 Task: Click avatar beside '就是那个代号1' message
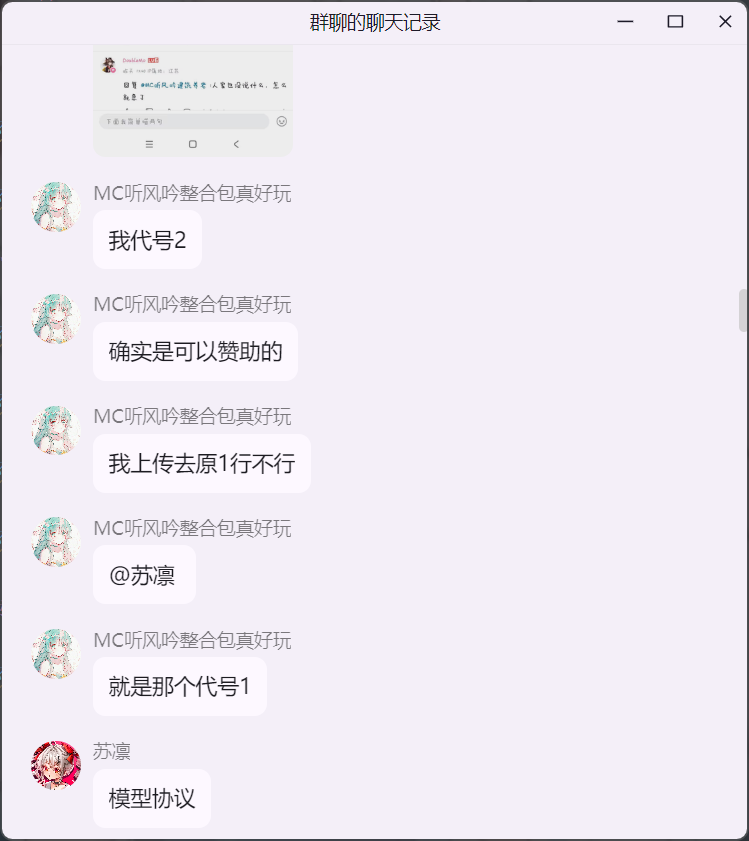click(x=56, y=654)
